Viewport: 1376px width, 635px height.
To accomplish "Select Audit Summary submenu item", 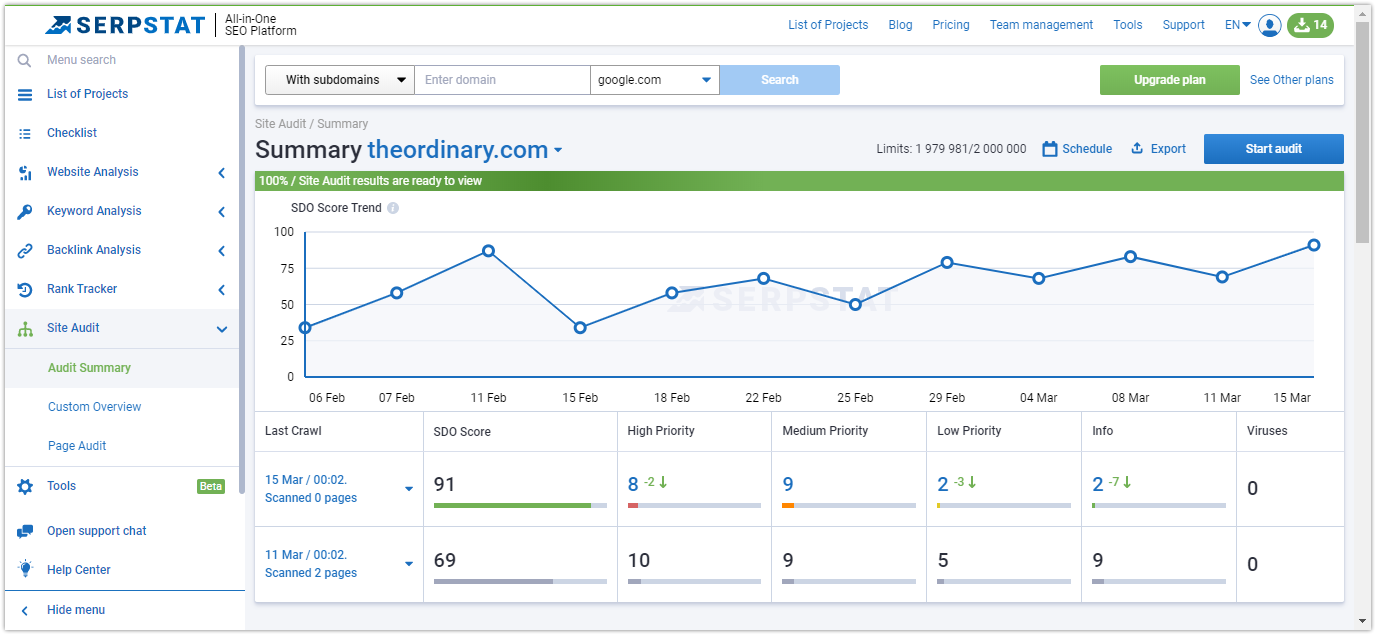I will tap(89, 368).
